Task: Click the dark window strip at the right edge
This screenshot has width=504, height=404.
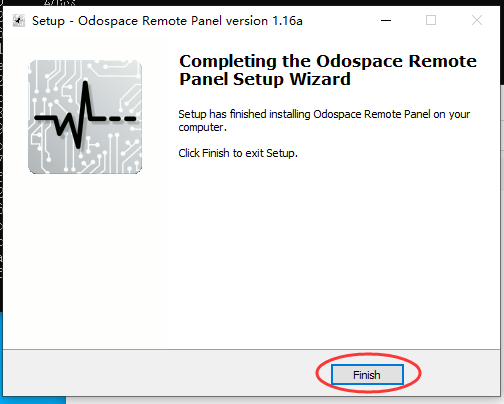Action: (x=502, y=43)
